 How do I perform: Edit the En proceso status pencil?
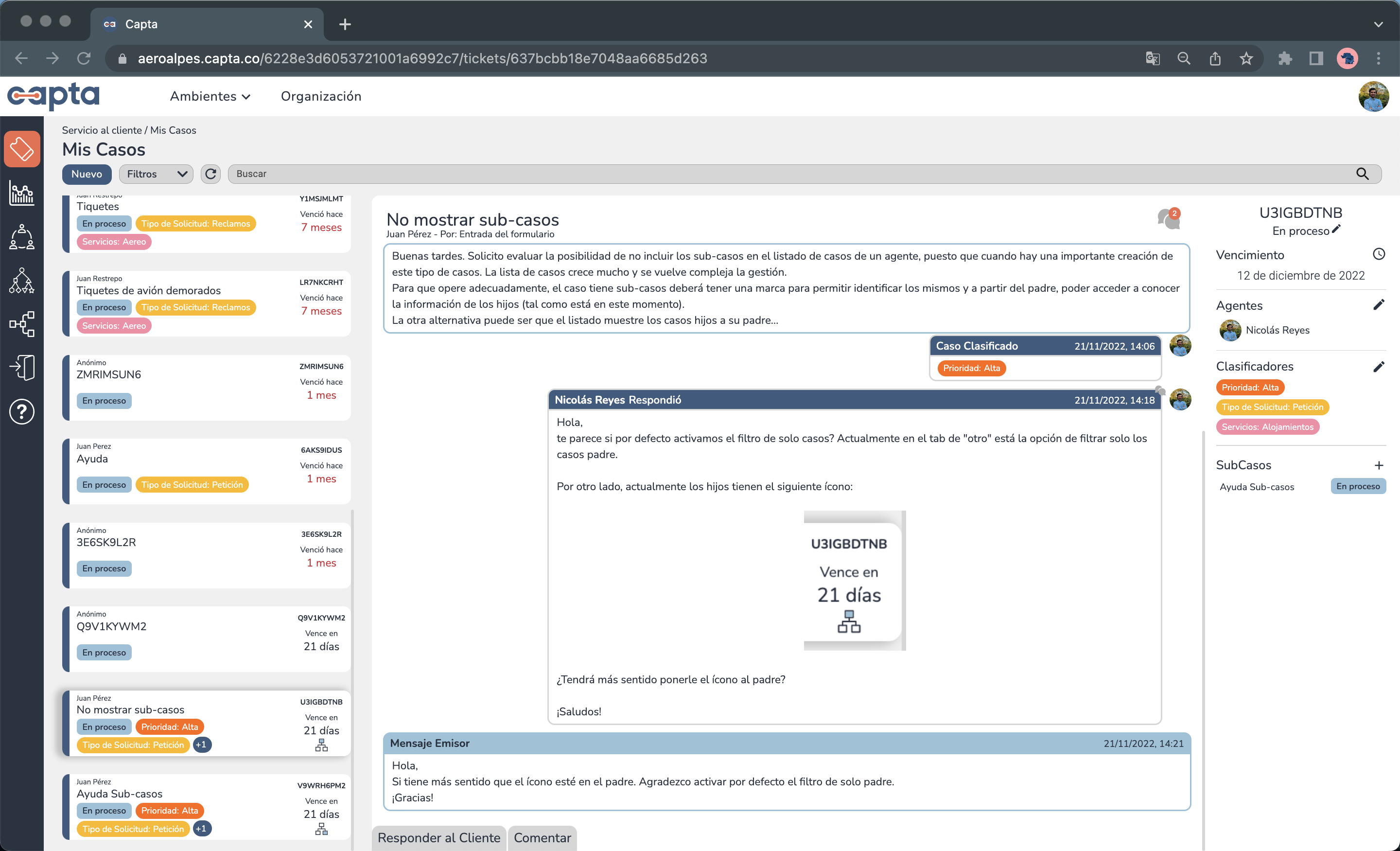coord(1336,229)
